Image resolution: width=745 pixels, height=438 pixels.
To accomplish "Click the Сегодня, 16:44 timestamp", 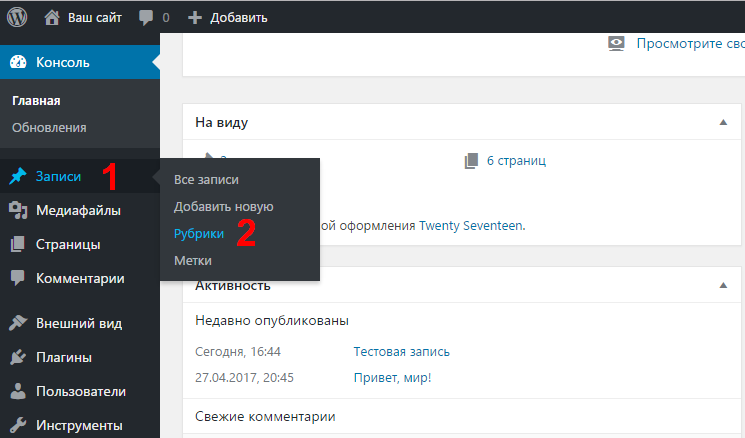I will point(238,352).
